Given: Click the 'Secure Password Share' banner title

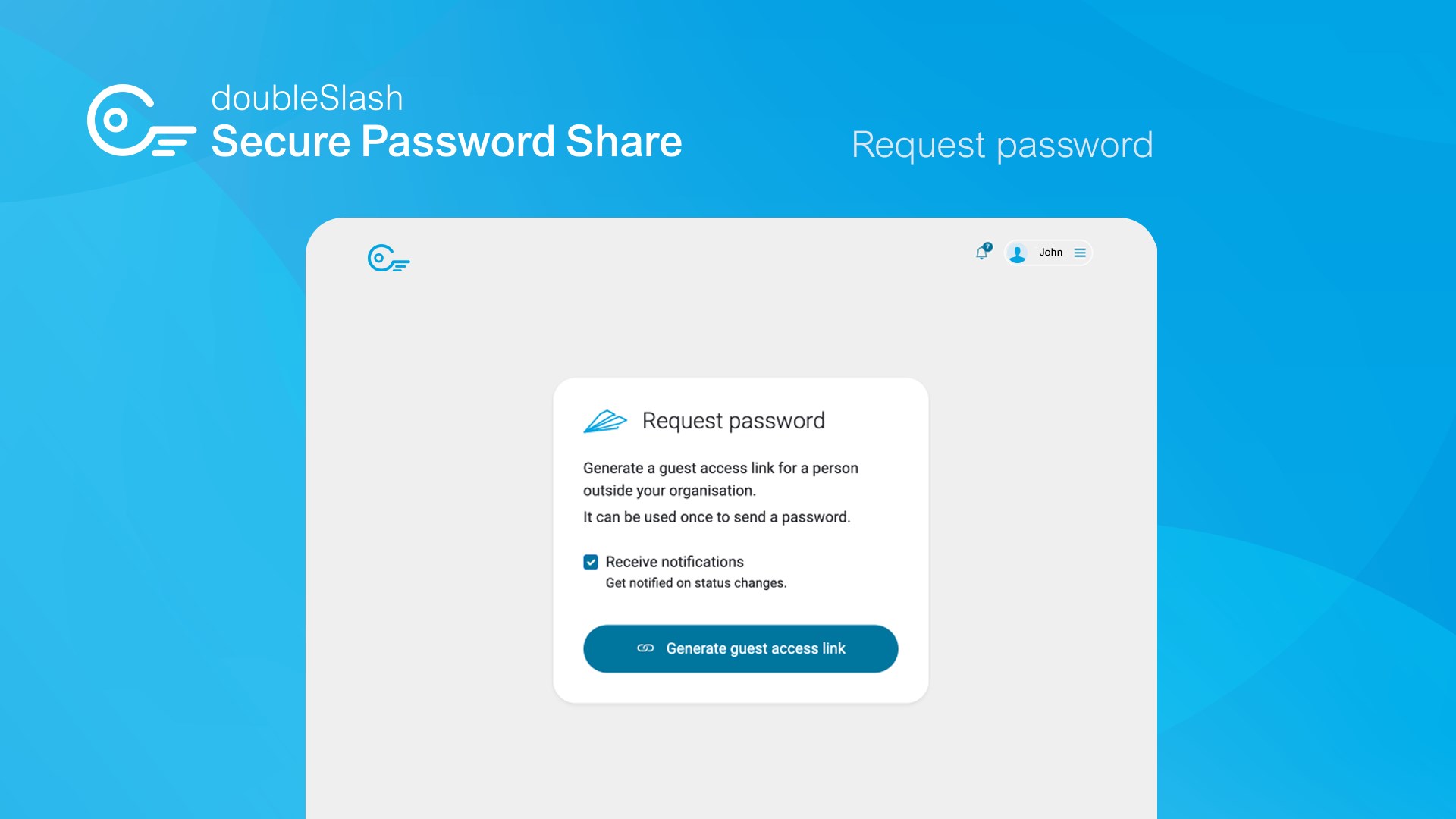Looking at the screenshot, I should 446,142.
